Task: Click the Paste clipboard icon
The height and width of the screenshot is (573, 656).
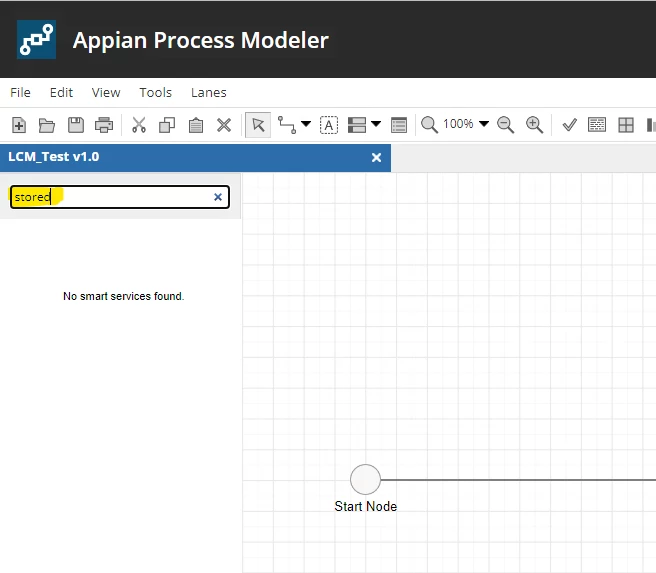Action: (x=195, y=125)
